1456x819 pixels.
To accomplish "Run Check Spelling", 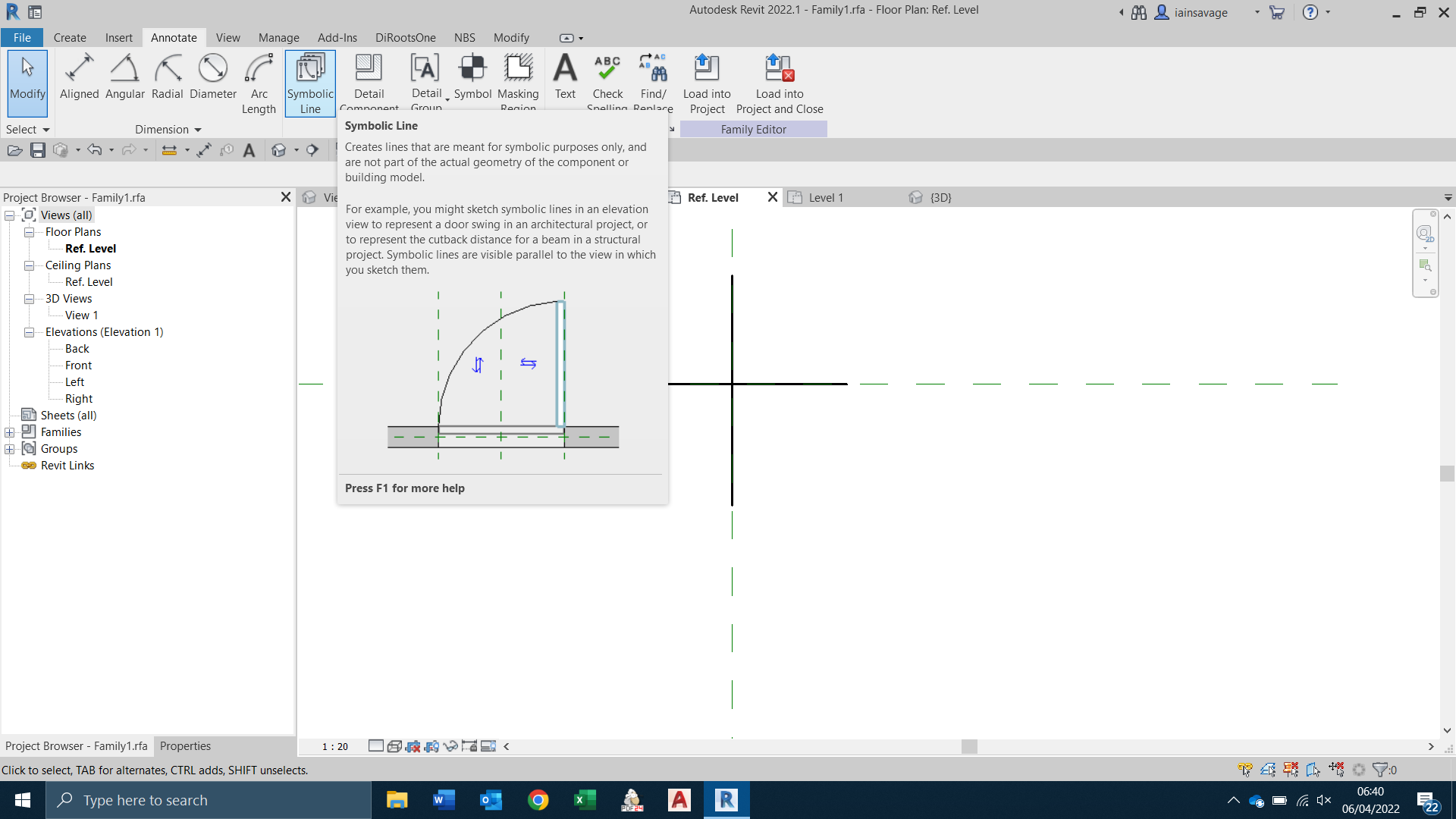I will (607, 80).
